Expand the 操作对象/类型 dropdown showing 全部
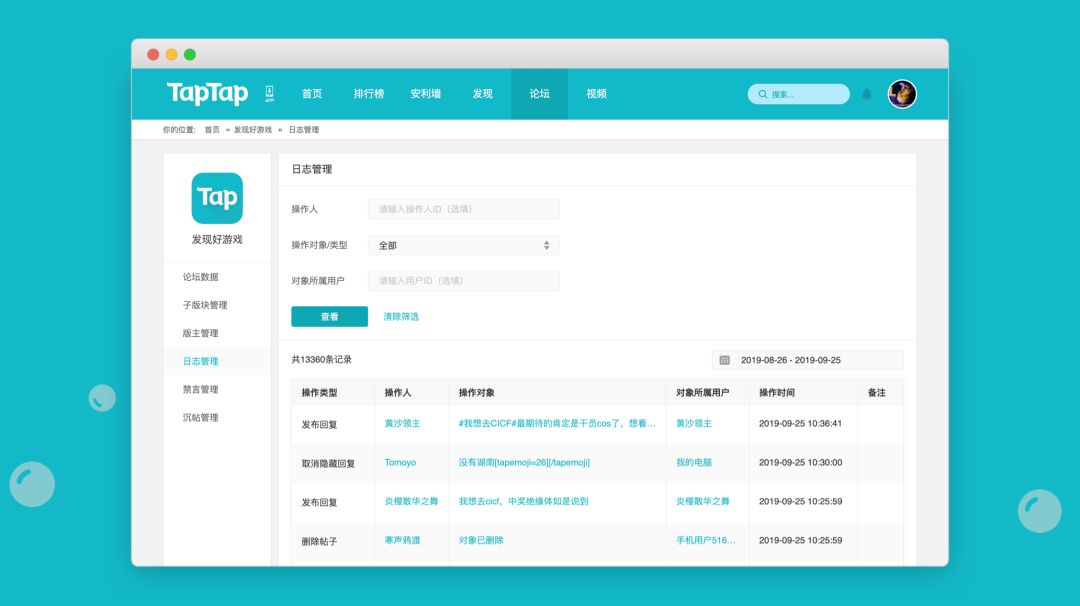 [x=463, y=245]
